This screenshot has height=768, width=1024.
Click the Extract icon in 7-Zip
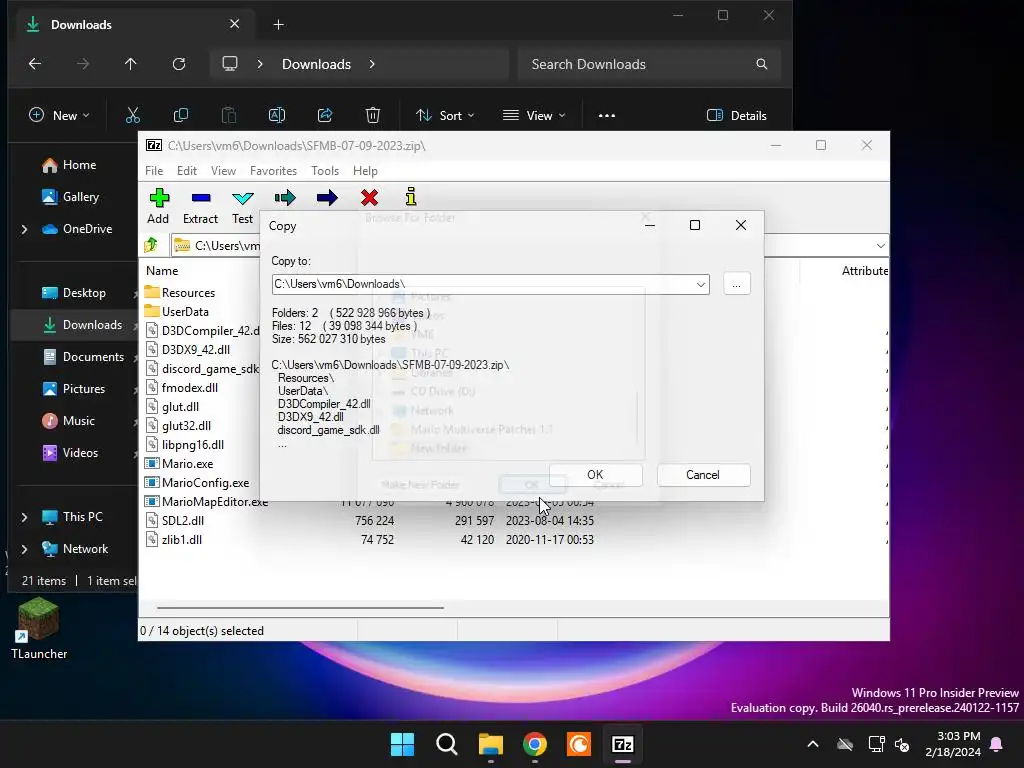(x=200, y=206)
